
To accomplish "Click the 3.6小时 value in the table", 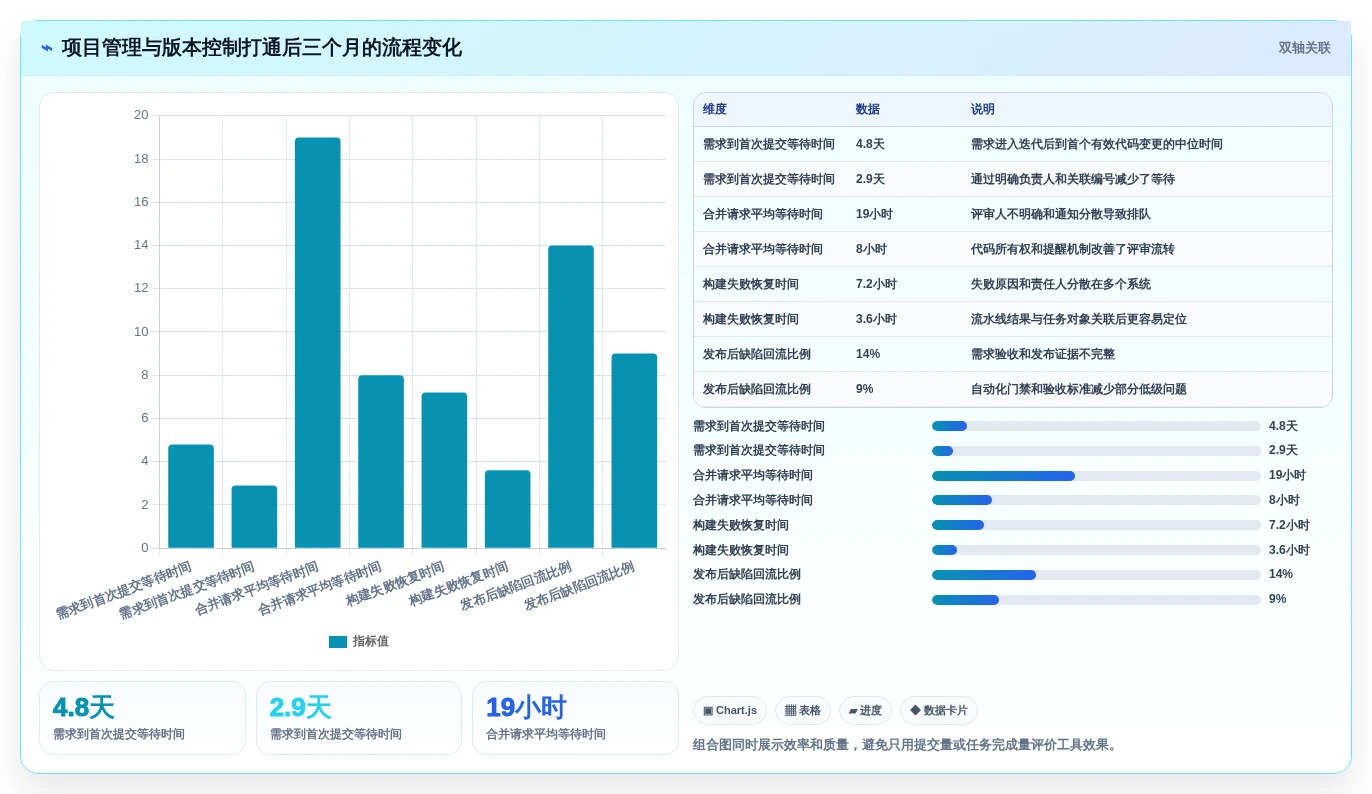I will point(876,320).
